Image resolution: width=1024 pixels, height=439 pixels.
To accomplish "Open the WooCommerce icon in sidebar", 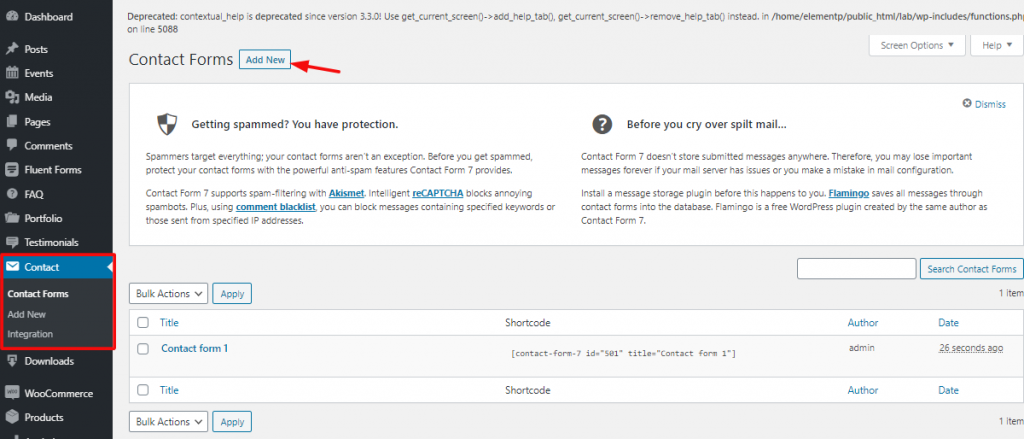I will point(11,393).
